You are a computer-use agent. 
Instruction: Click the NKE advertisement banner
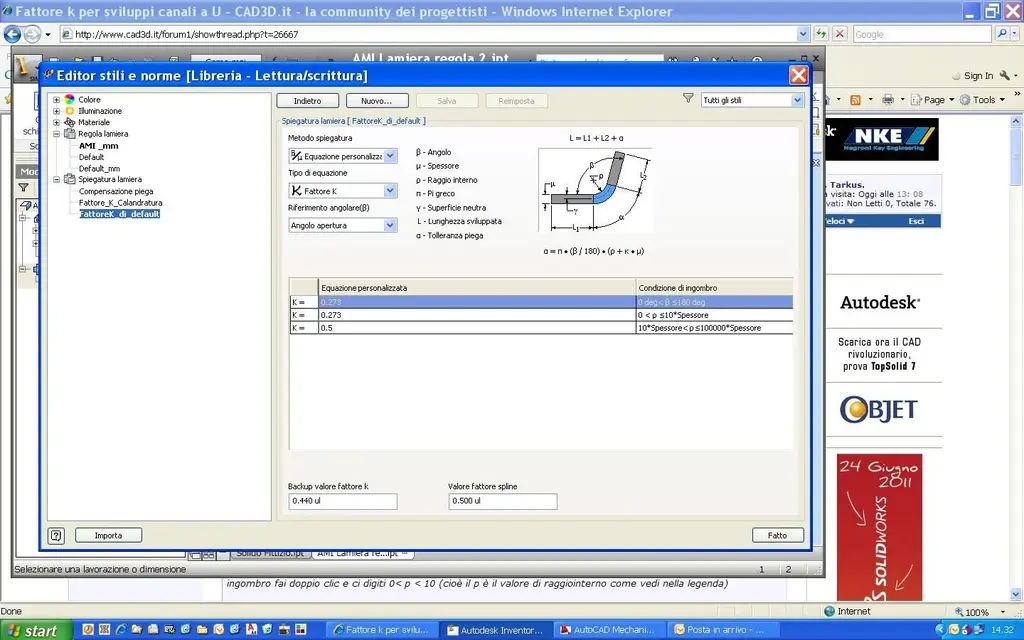pyautogui.click(x=882, y=139)
